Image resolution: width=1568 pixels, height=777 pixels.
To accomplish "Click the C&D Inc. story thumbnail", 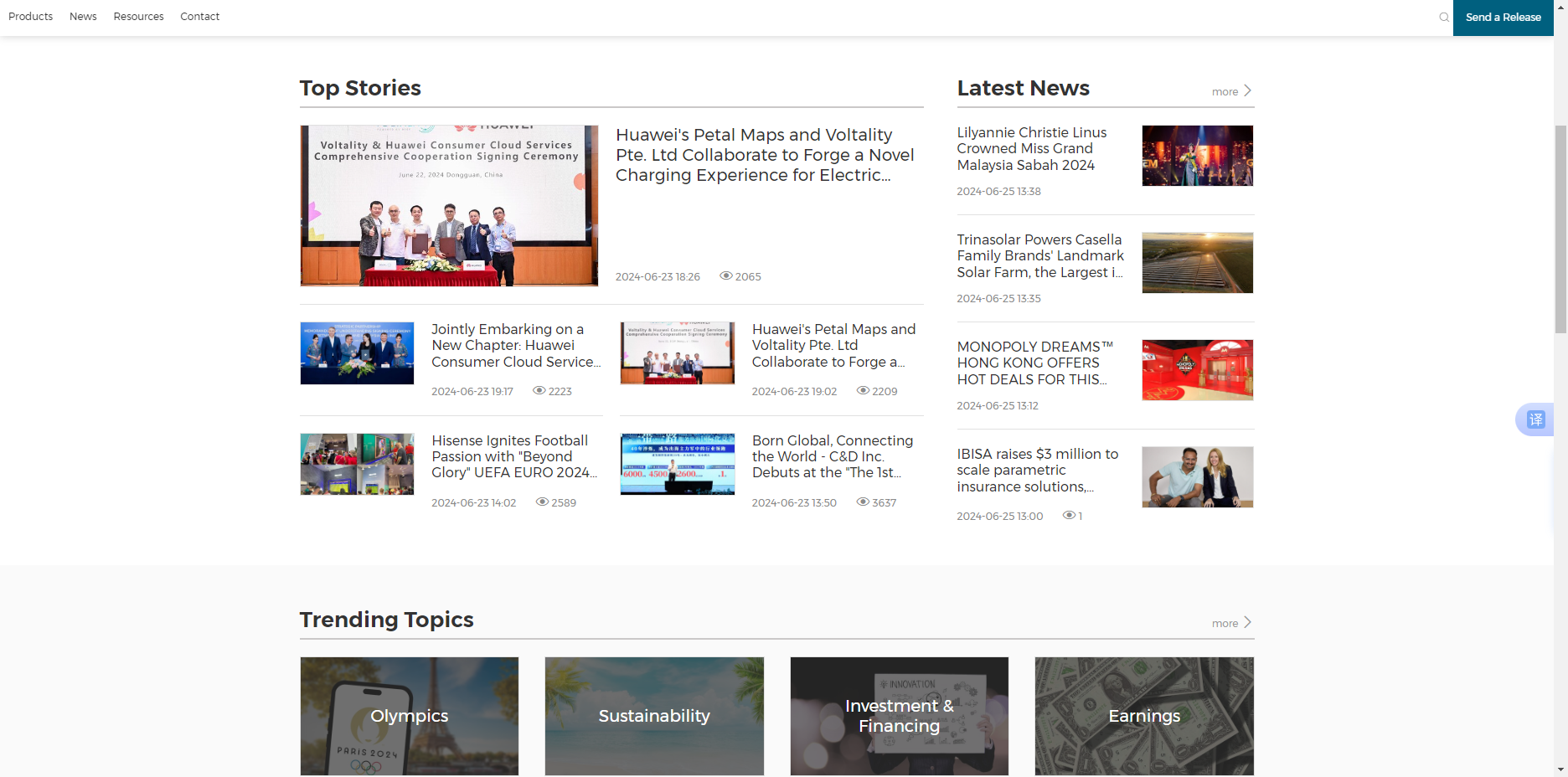I will point(677,464).
